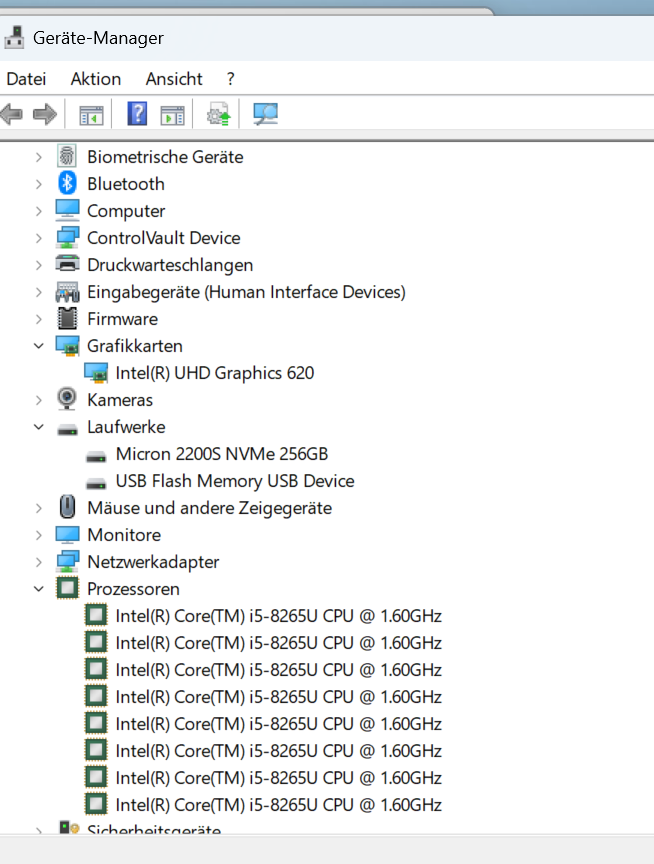Select USB Flash Memory USB Device label

point(235,481)
